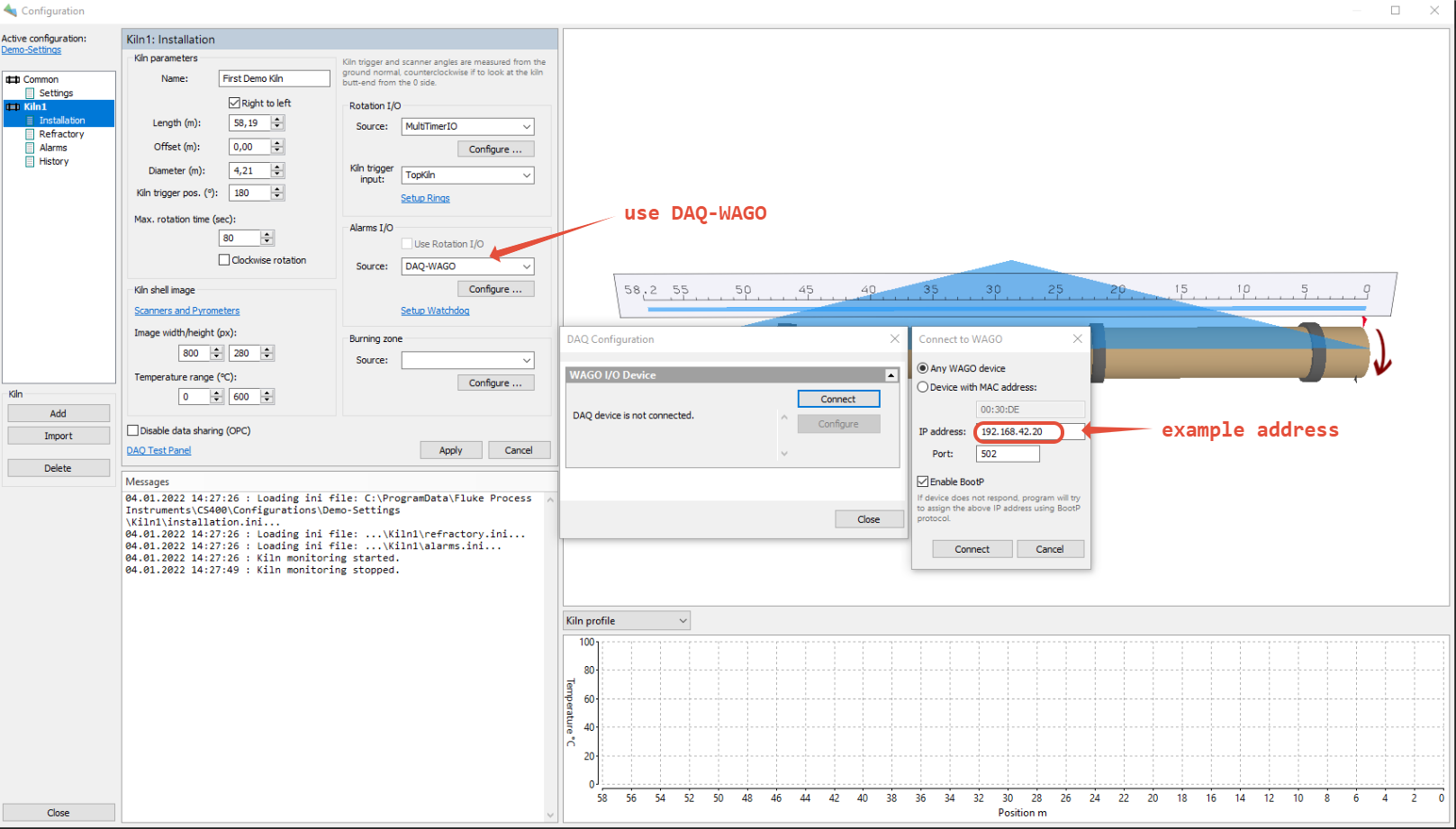
Task: Increase minimum temperature range stepper
Action: click(x=216, y=392)
